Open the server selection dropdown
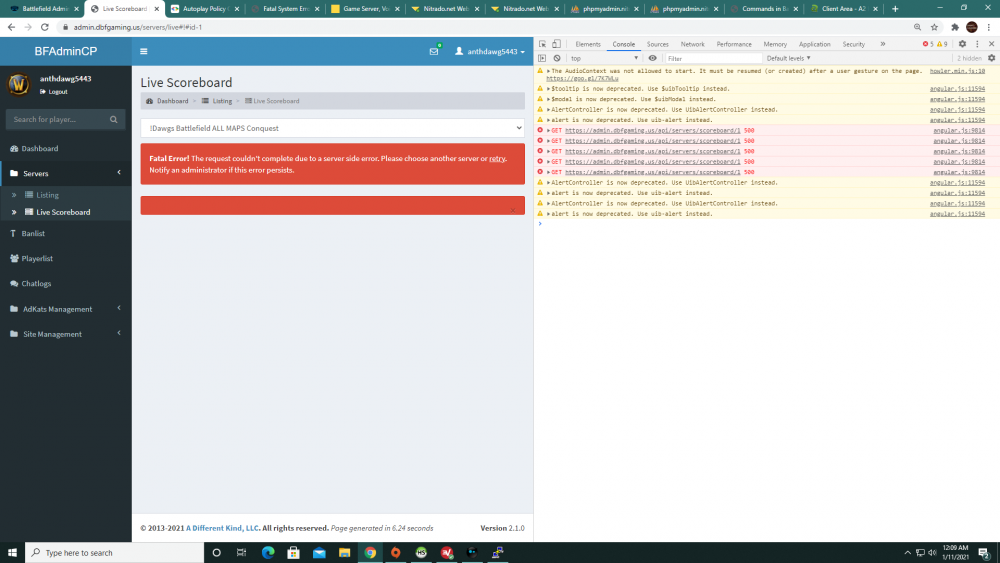The width and height of the screenshot is (1000, 563). 332,128
